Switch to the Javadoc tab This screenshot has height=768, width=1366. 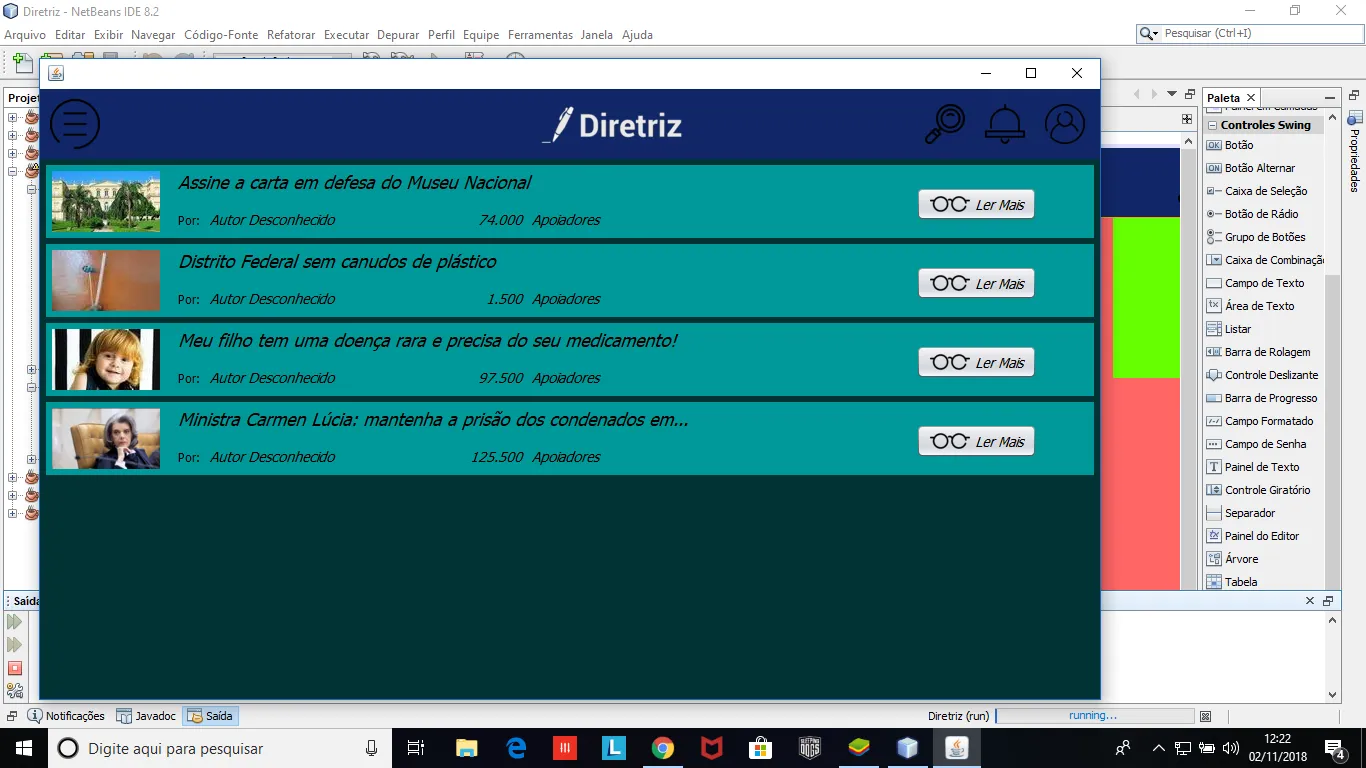(x=146, y=716)
